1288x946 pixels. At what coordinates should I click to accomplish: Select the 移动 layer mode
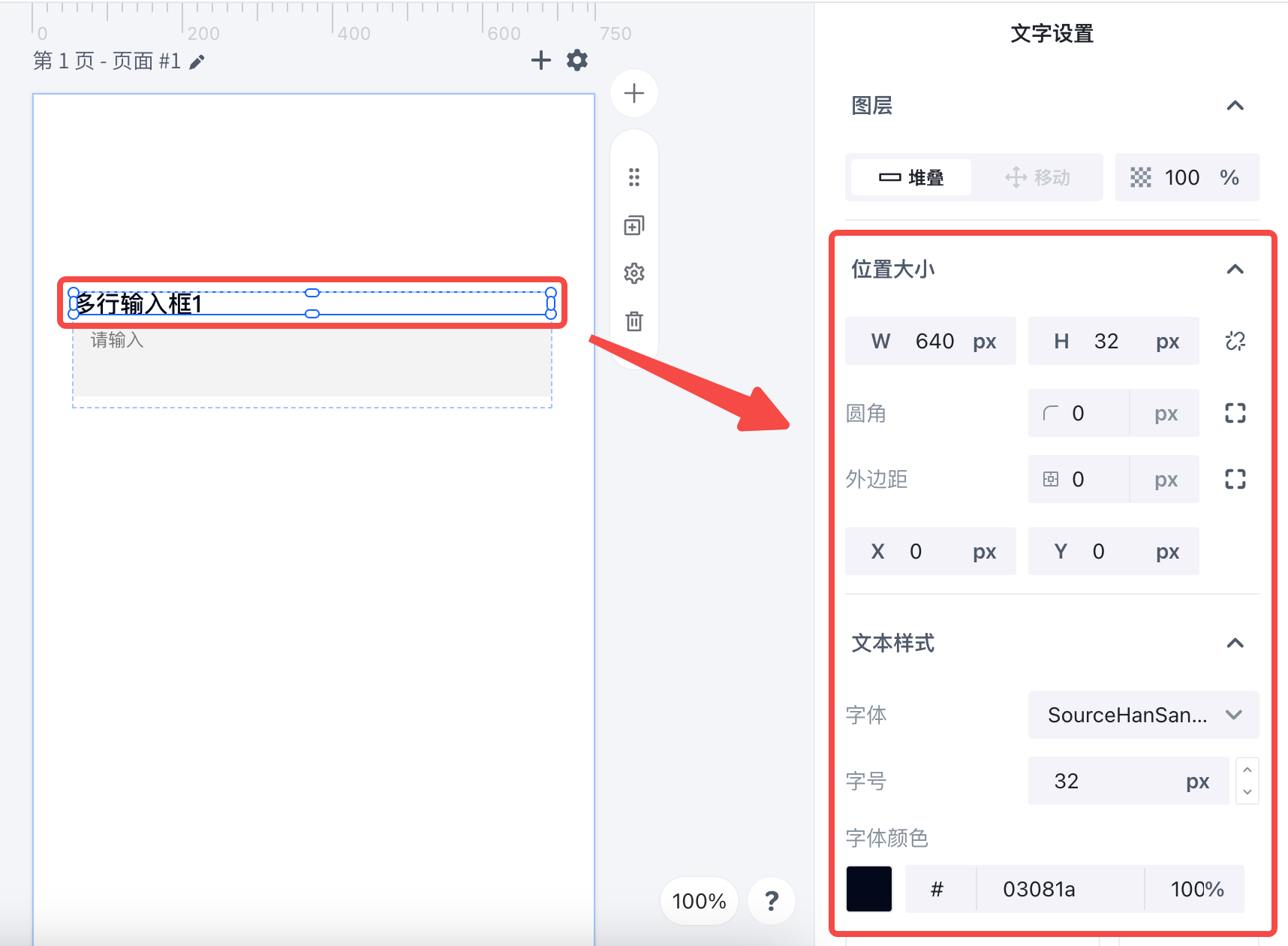click(x=1037, y=177)
